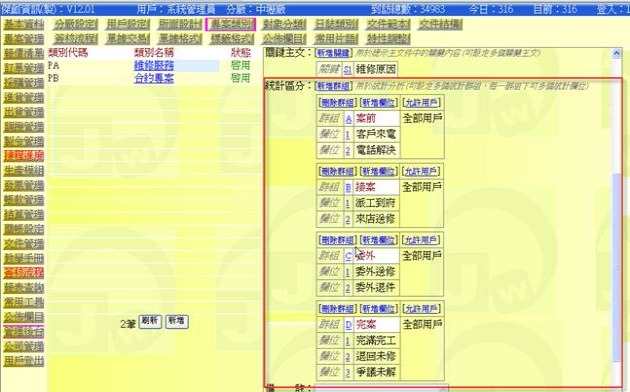
Task: Click the 案前 group name field
Action: tap(376, 118)
